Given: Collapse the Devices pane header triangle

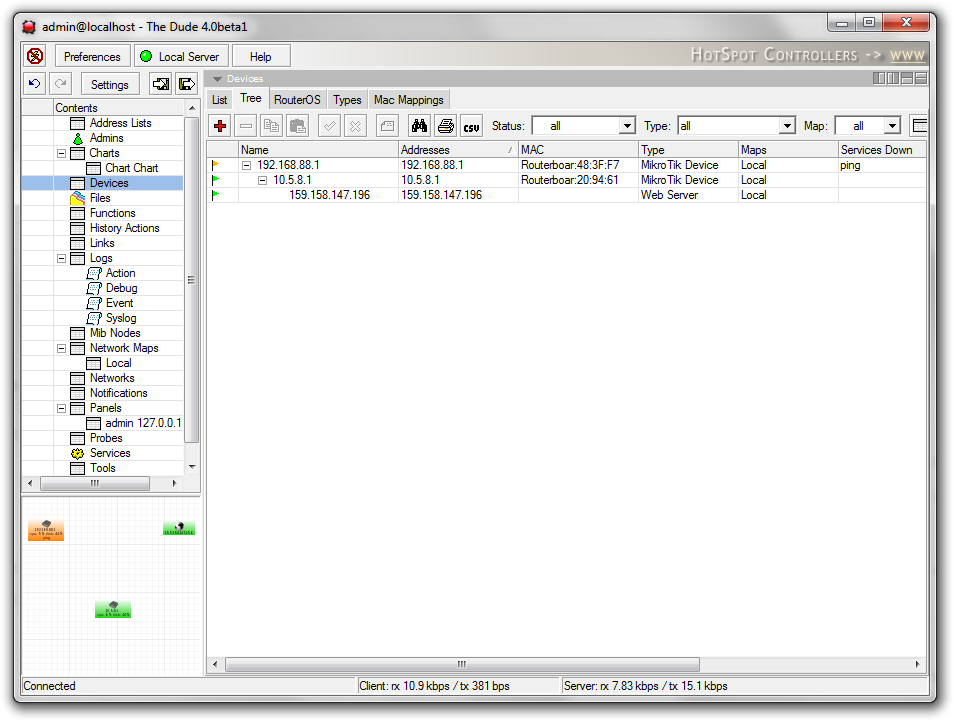Looking at the screenshot, I should pos(217,79).
